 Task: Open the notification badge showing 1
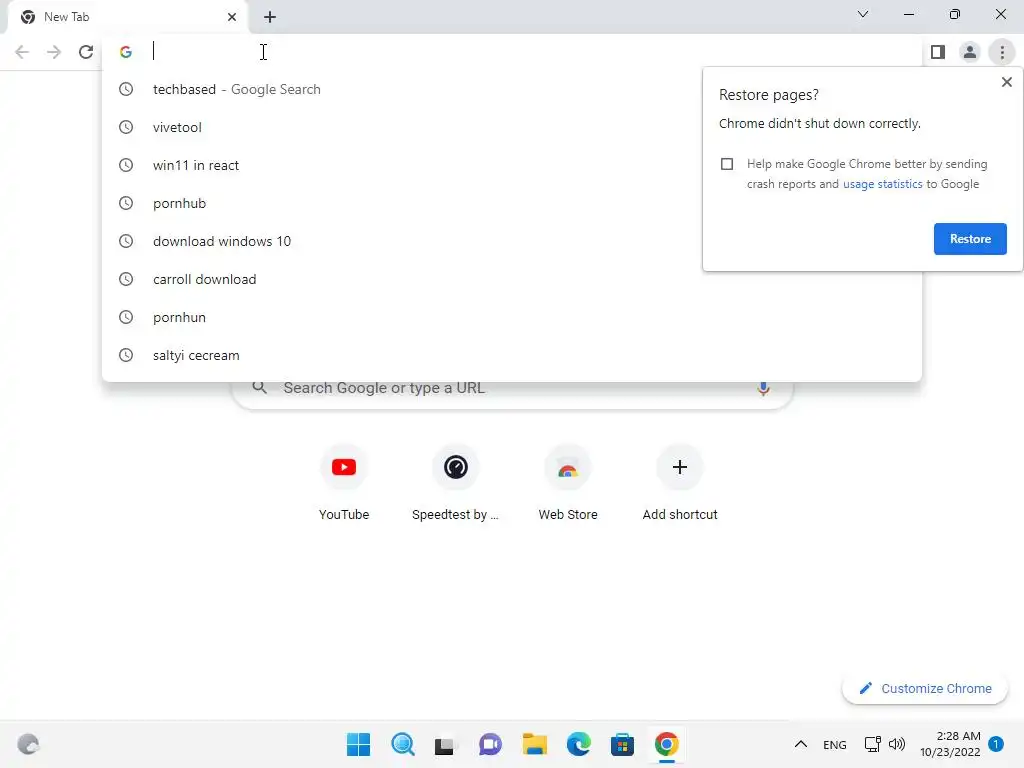tap(995, 744)
